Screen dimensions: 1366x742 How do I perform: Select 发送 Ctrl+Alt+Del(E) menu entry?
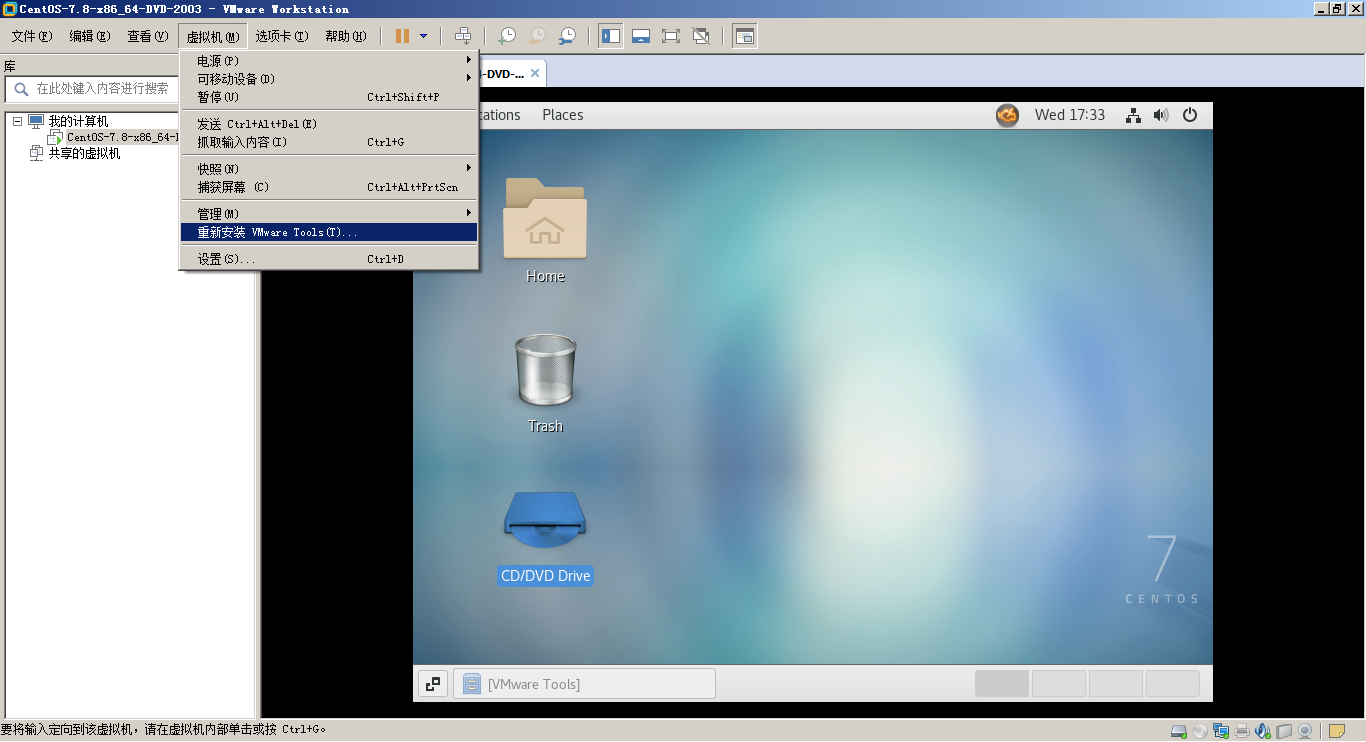click(x=329, y=124)
